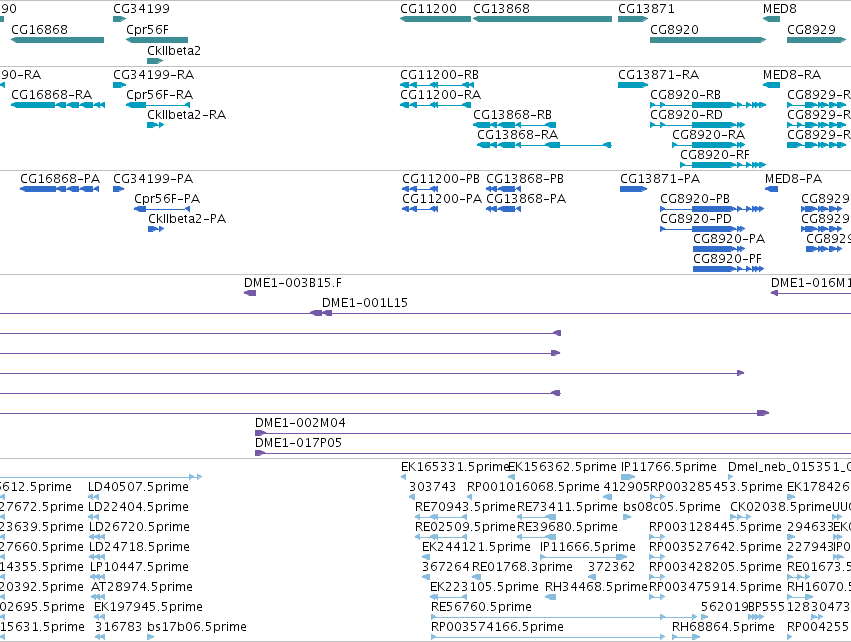Click the CG13871-PA protein label
Screen dimensions: 851x642
tap(660, 179)
